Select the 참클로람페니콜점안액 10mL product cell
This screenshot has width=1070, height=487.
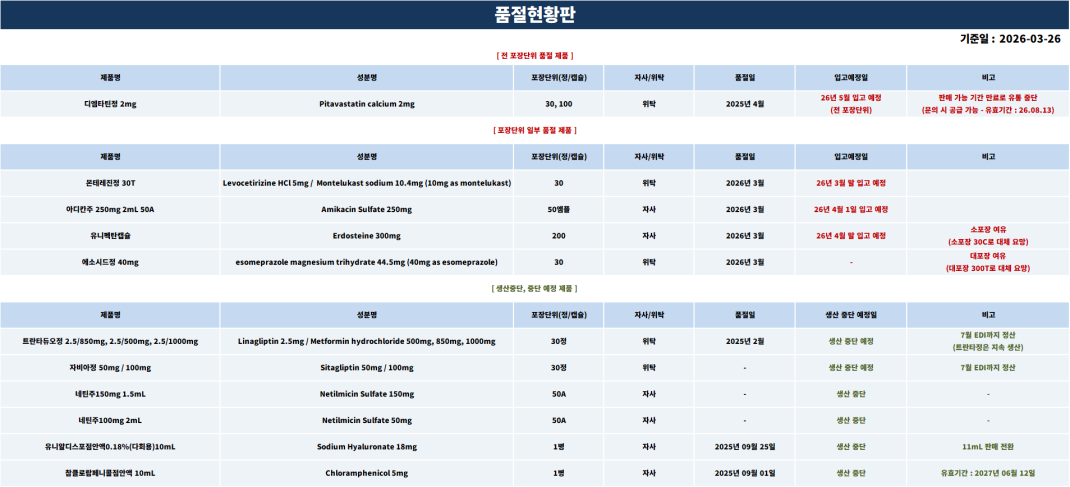[x=110, y=473]
